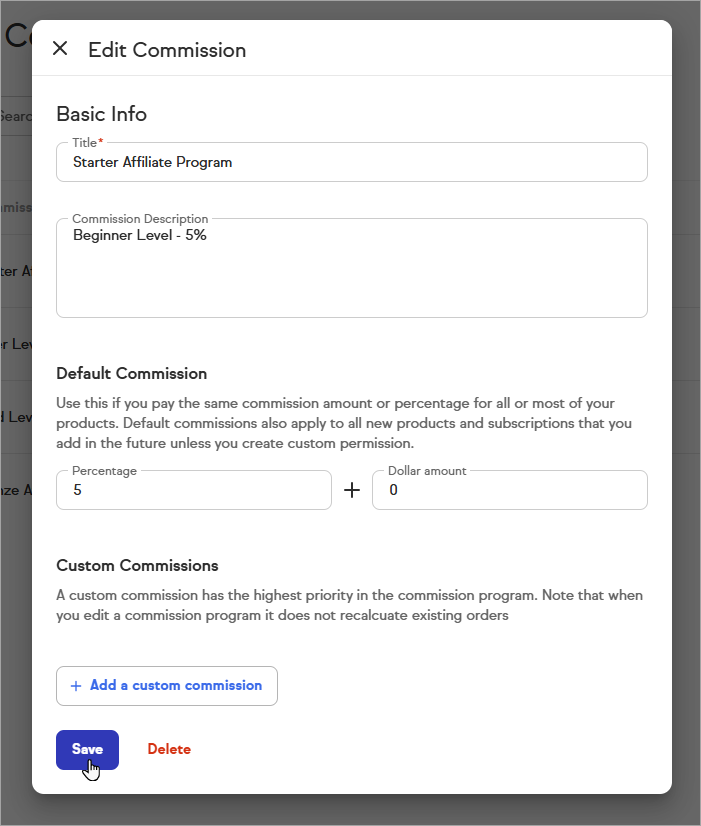Click the Commission Description field label
The image size is (701, 826).
coord(140,219)
